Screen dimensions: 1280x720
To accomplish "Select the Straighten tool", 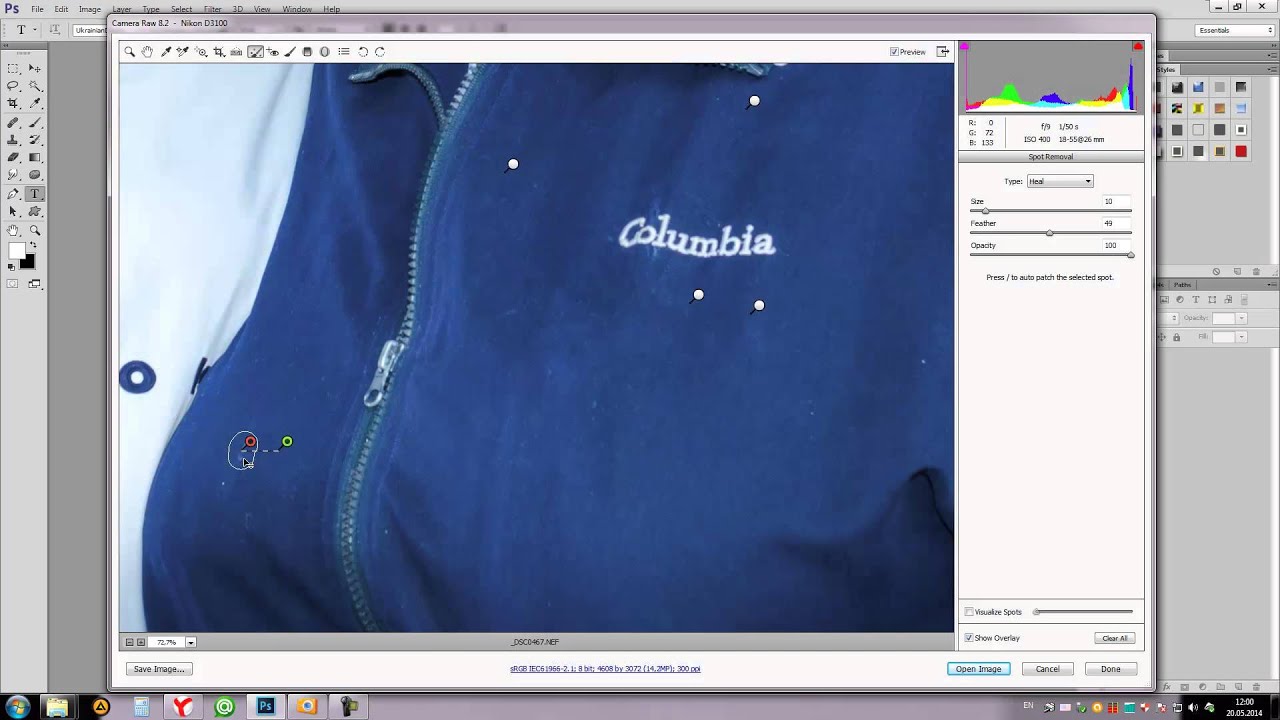I will (x=237, y=52).
